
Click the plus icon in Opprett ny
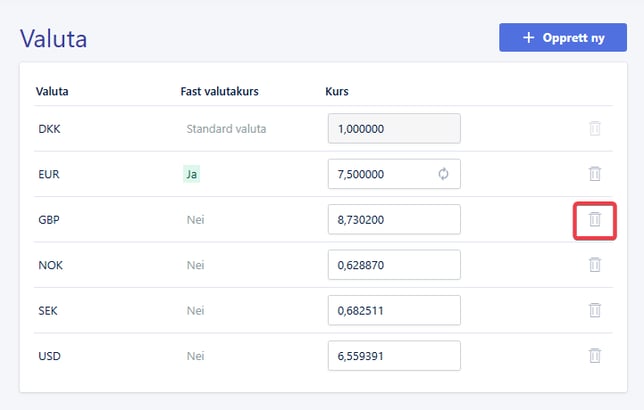[x=529, y=38]
